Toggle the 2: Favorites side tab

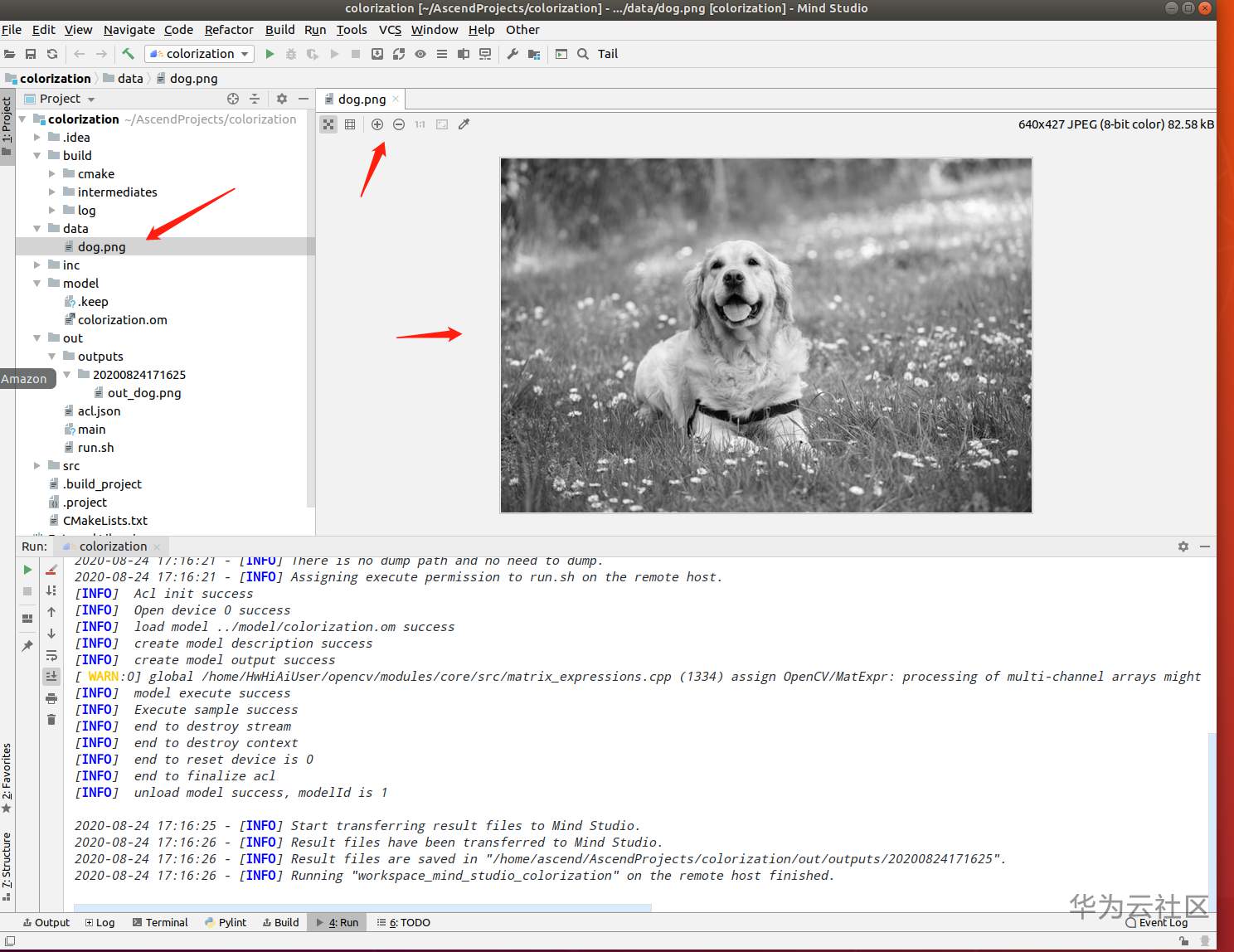7,777
